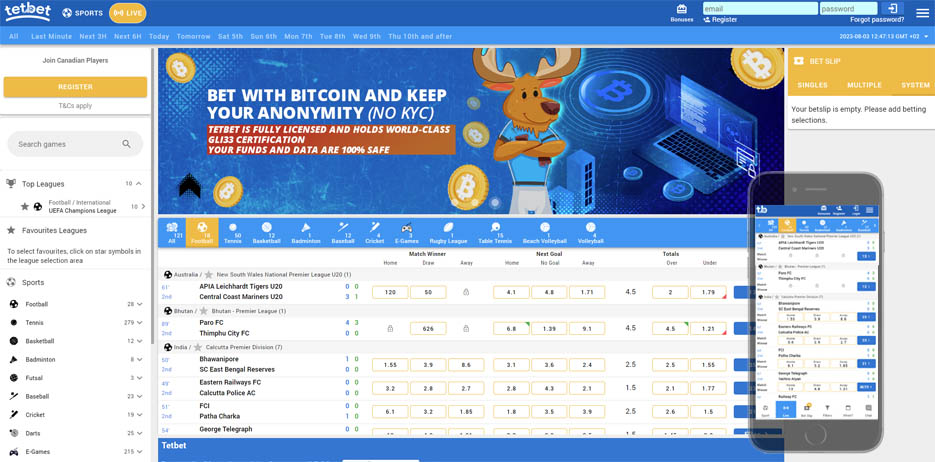Select the Basketball icon in sports bar
Image resolution: width=935 pixels, height=462 pixels.
tap(267, 232)
